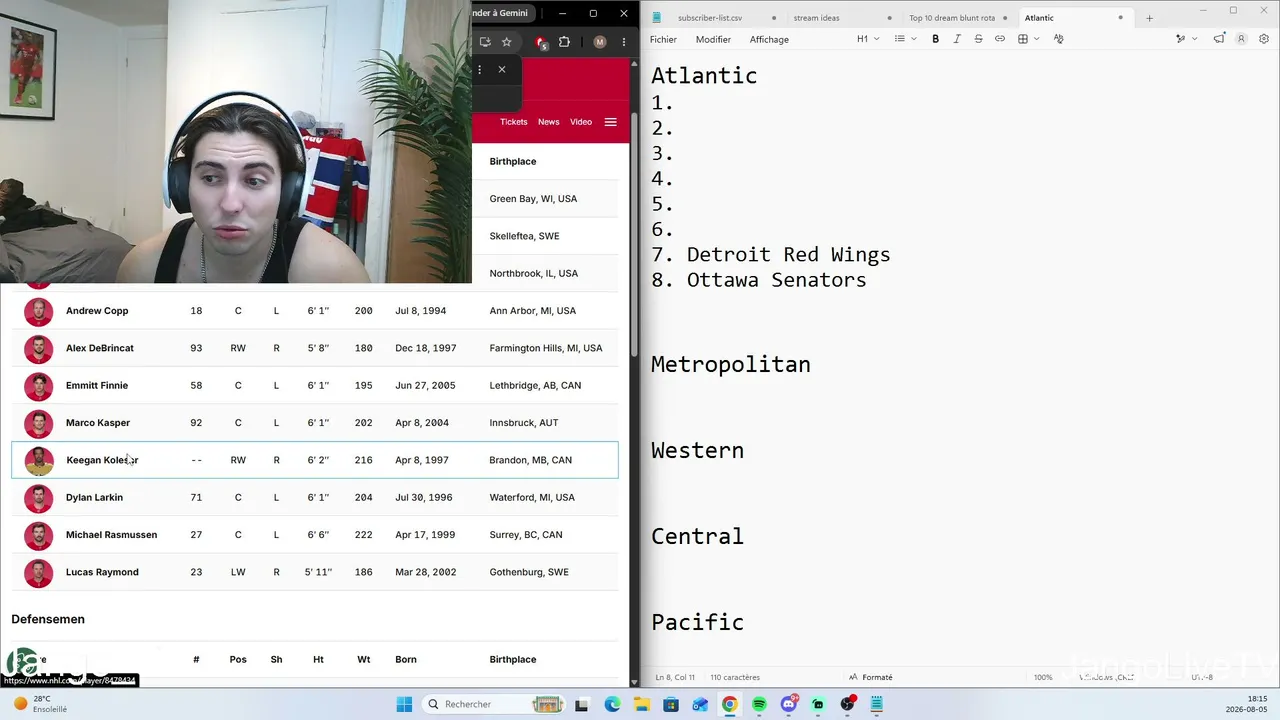
Task: Open the NHL site hamburger menu
Action: tap(611, 122)
